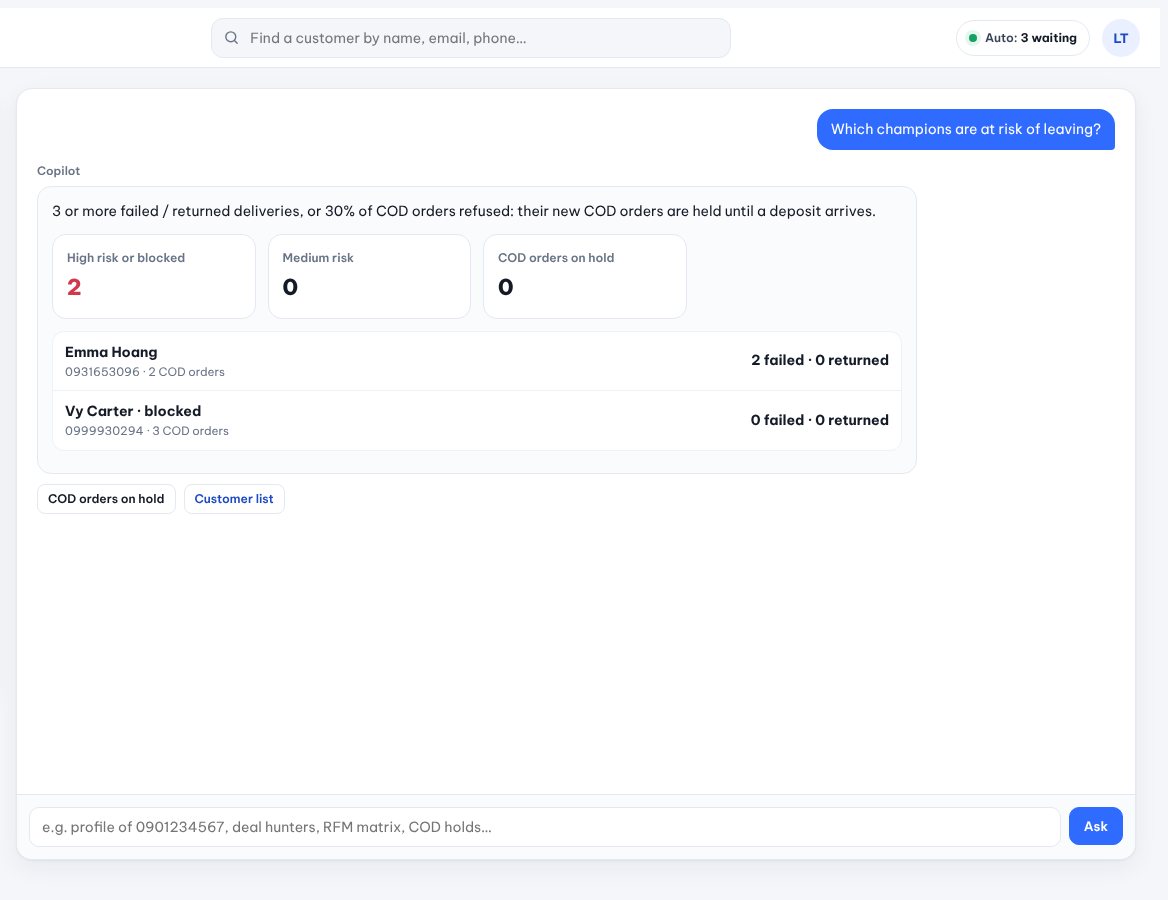Image resolution: width=1168 pixels, height=900 pixels.
Task: Click the COD rule explanation sentence
Action: [x=464, y=212]
